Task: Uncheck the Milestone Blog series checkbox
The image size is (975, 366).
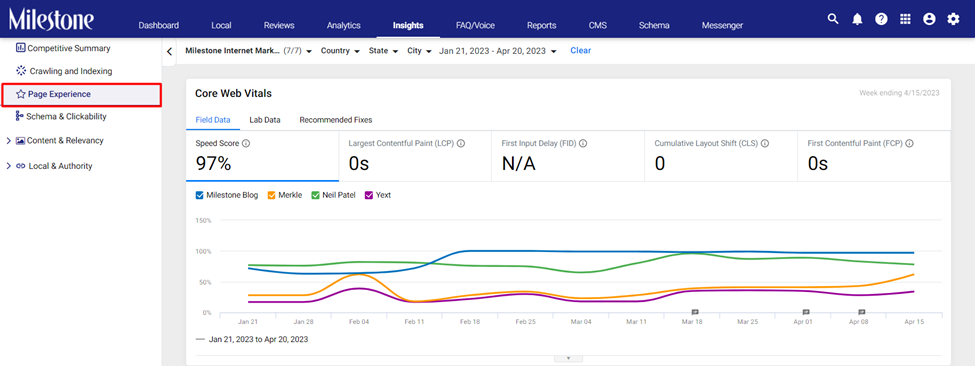Action: coord(200,195)
